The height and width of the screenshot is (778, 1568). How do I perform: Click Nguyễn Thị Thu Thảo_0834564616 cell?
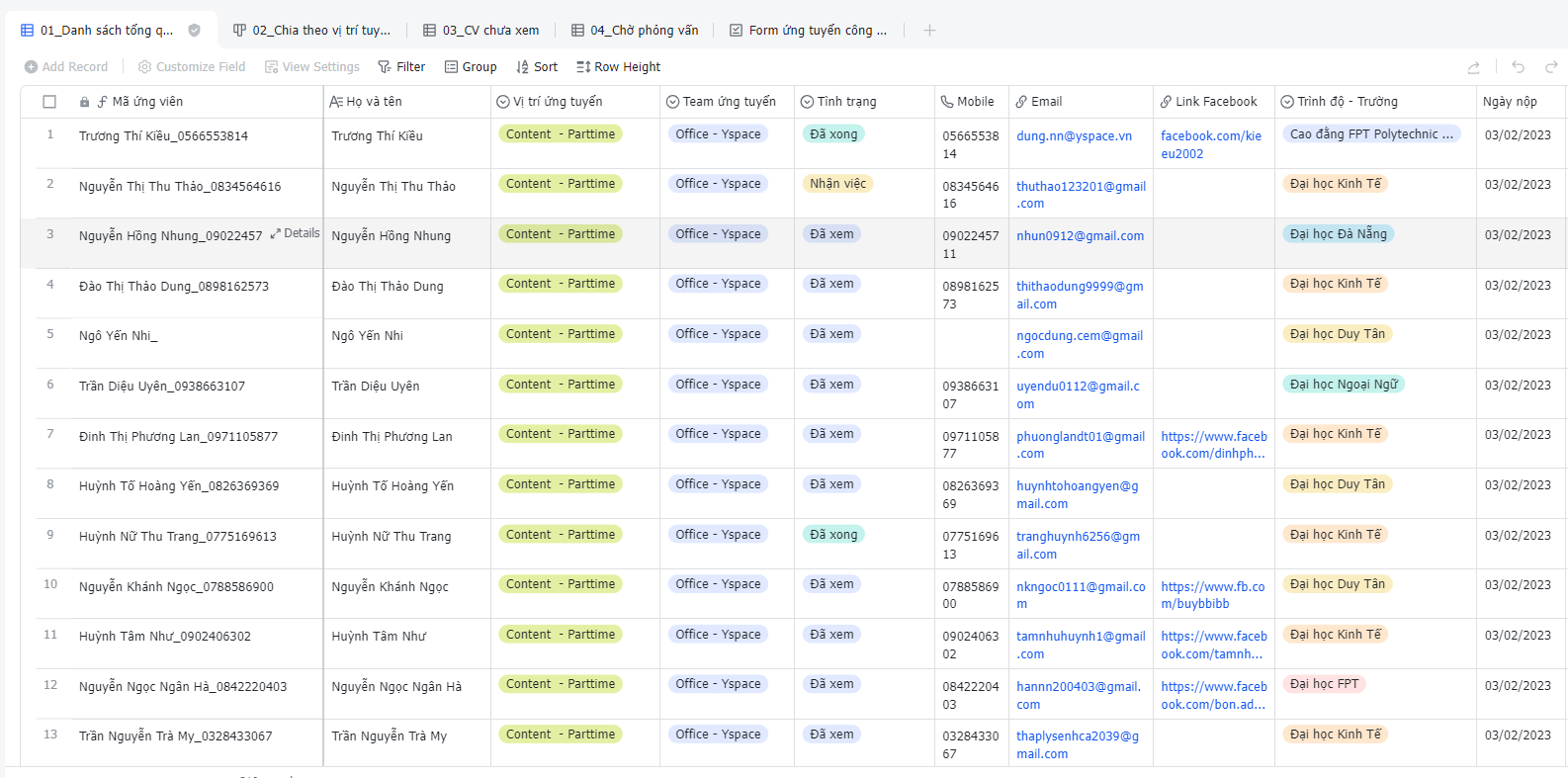pos(196,194)
